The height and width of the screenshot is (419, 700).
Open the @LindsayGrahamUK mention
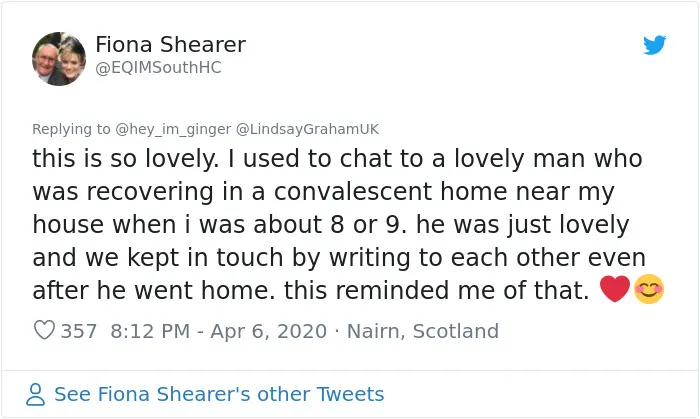(x=307, y=129)
